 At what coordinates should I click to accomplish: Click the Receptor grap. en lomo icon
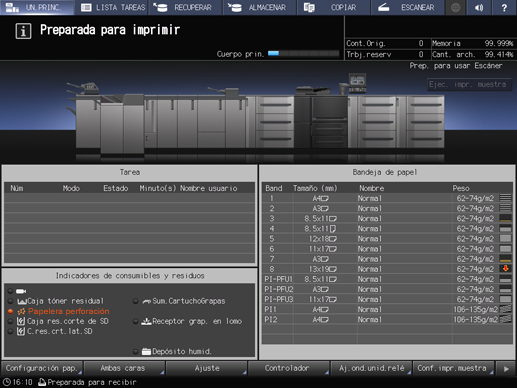(x=146, y=321)
